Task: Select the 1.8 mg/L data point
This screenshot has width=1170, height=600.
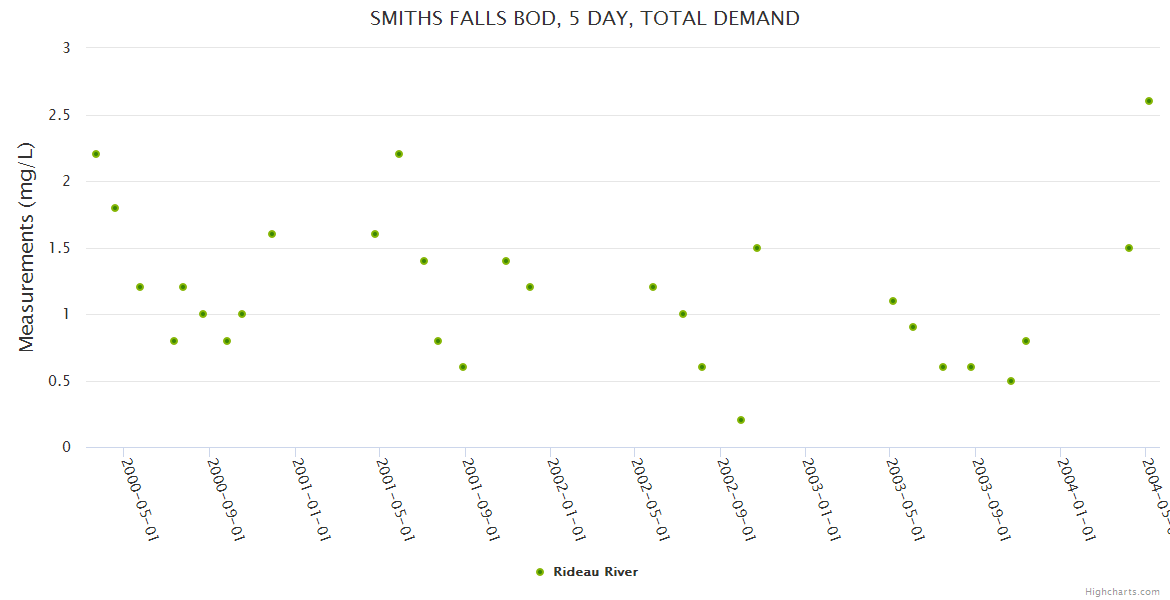Action: (115, 208)
